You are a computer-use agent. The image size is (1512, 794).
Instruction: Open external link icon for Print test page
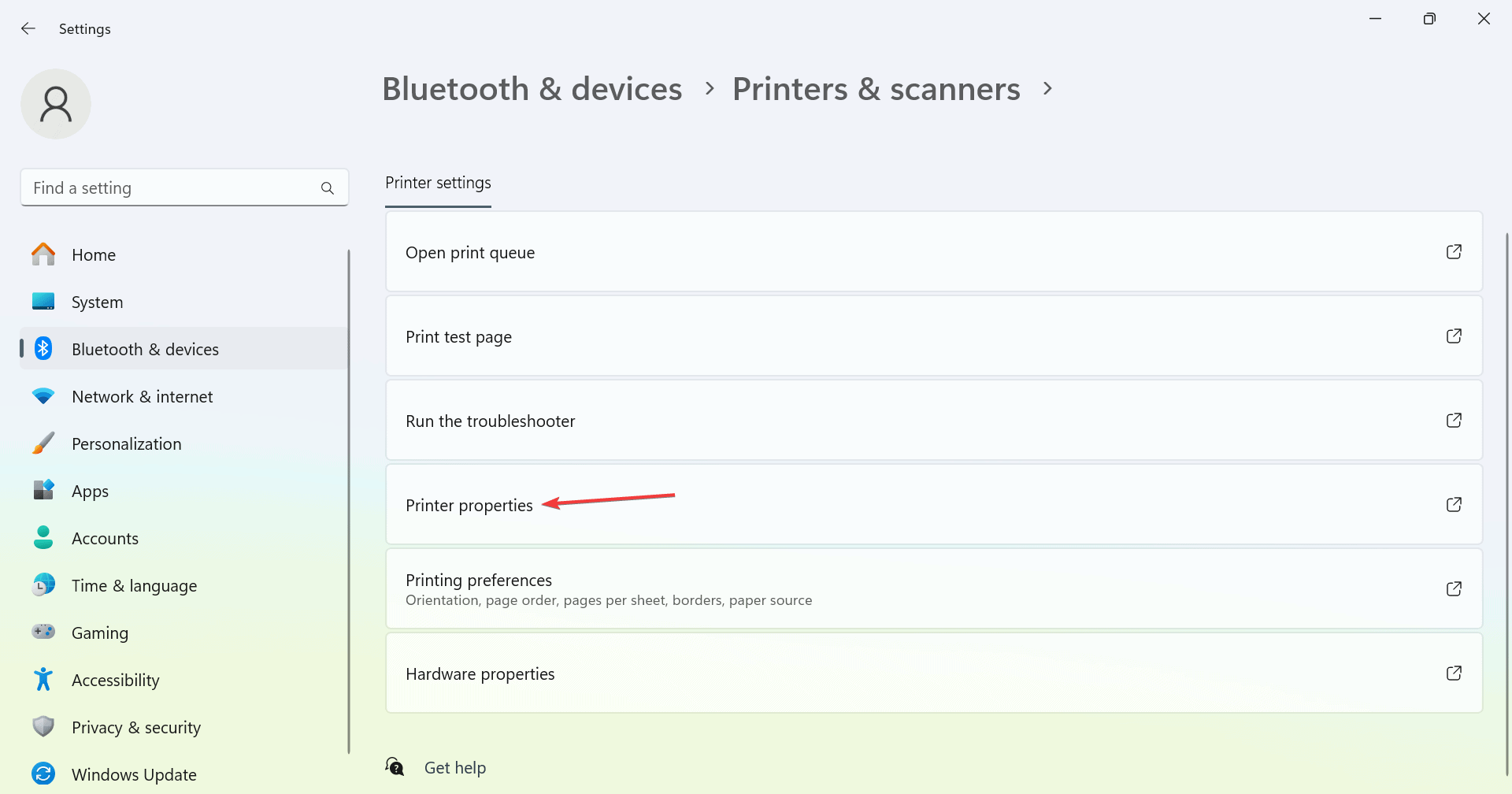[1454, 336]
